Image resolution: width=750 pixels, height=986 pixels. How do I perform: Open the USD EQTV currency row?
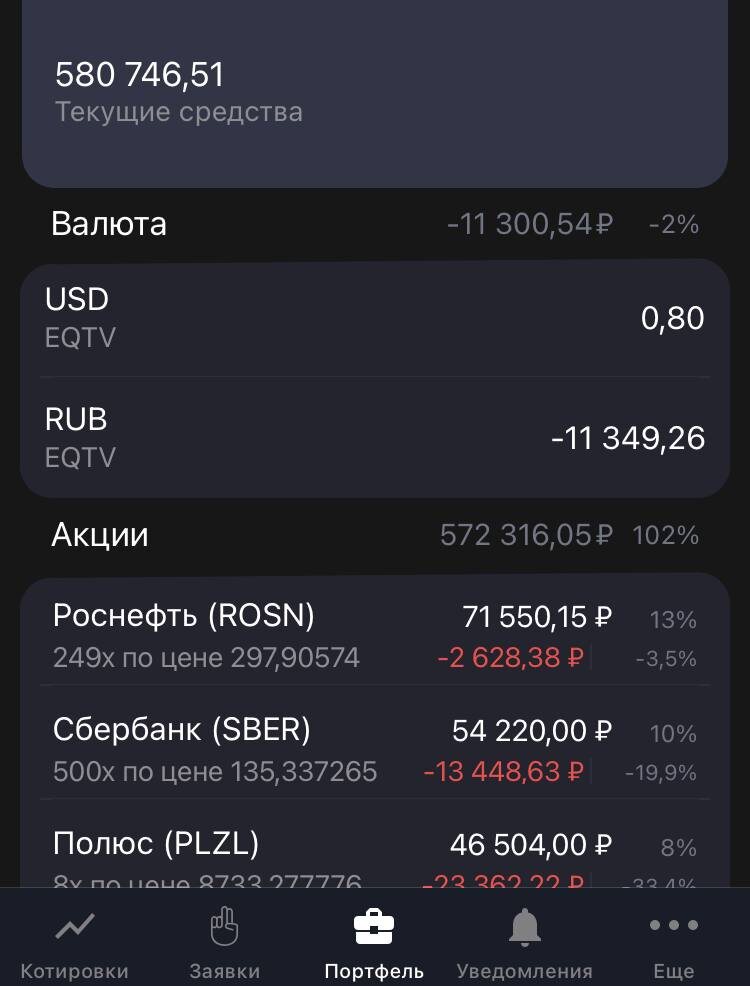(x=375, y=318)
